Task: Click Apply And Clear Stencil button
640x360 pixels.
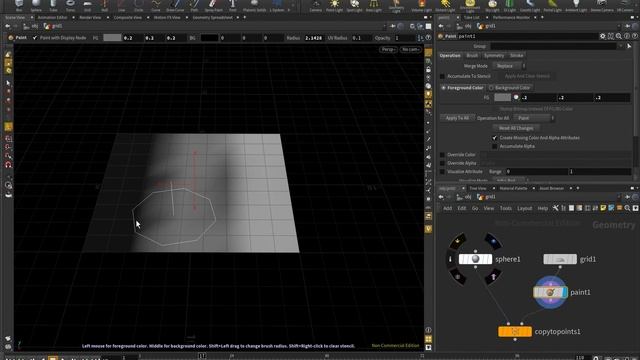Action: pyautogui.click(x=527, y=76)
